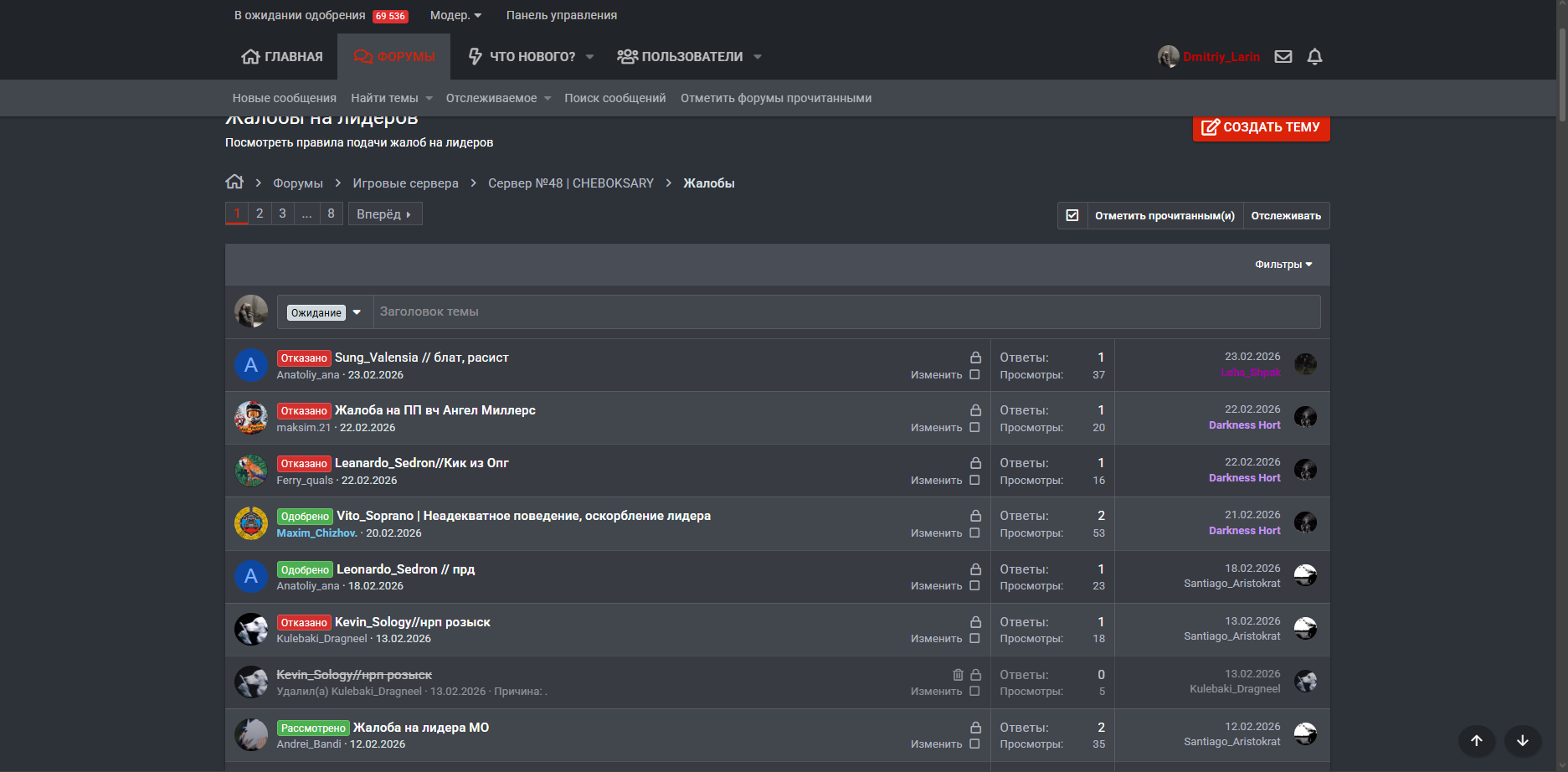The width and height of the screenshot is (1568, 772).
Task: Click the Dmitriy_Larin avatar in the navbar
Action: 1168,57
